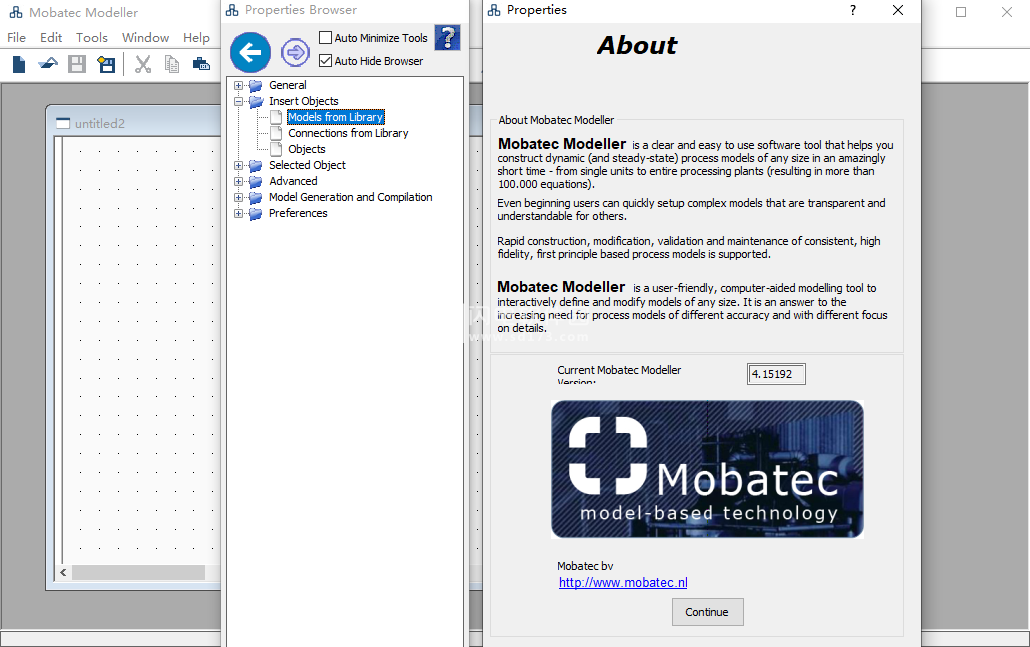Click the Advanced folder icon

(x=256, y=181)
